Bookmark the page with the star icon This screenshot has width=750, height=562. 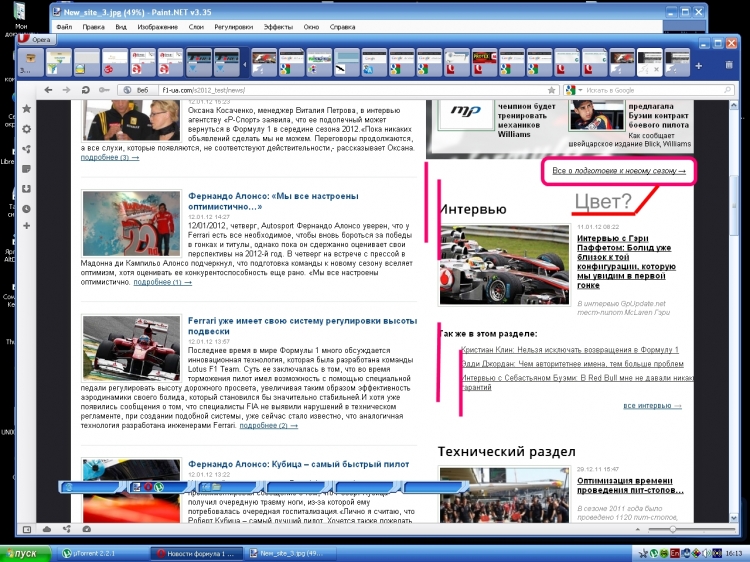coord(551,90)
